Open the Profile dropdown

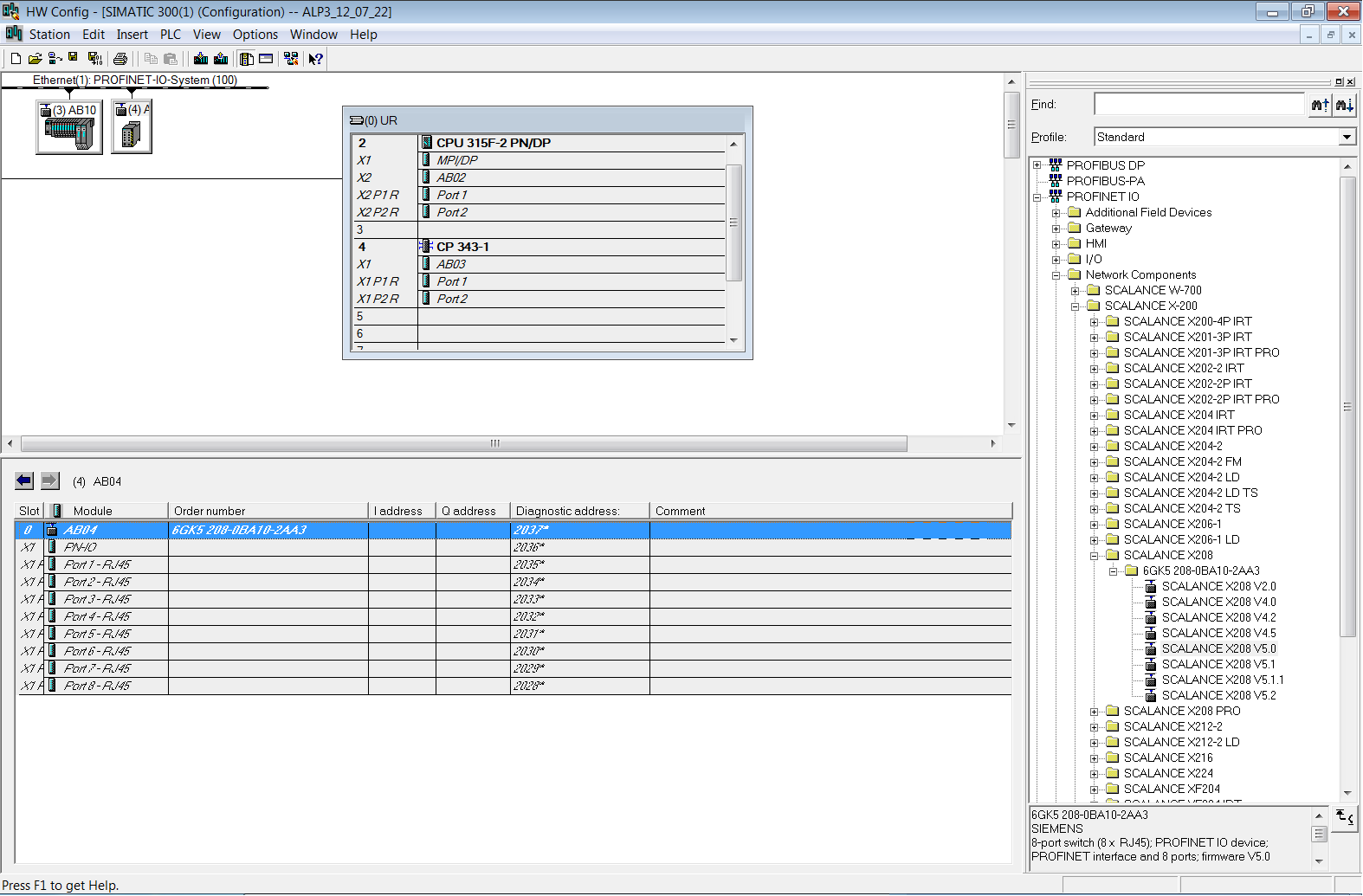1347,137
